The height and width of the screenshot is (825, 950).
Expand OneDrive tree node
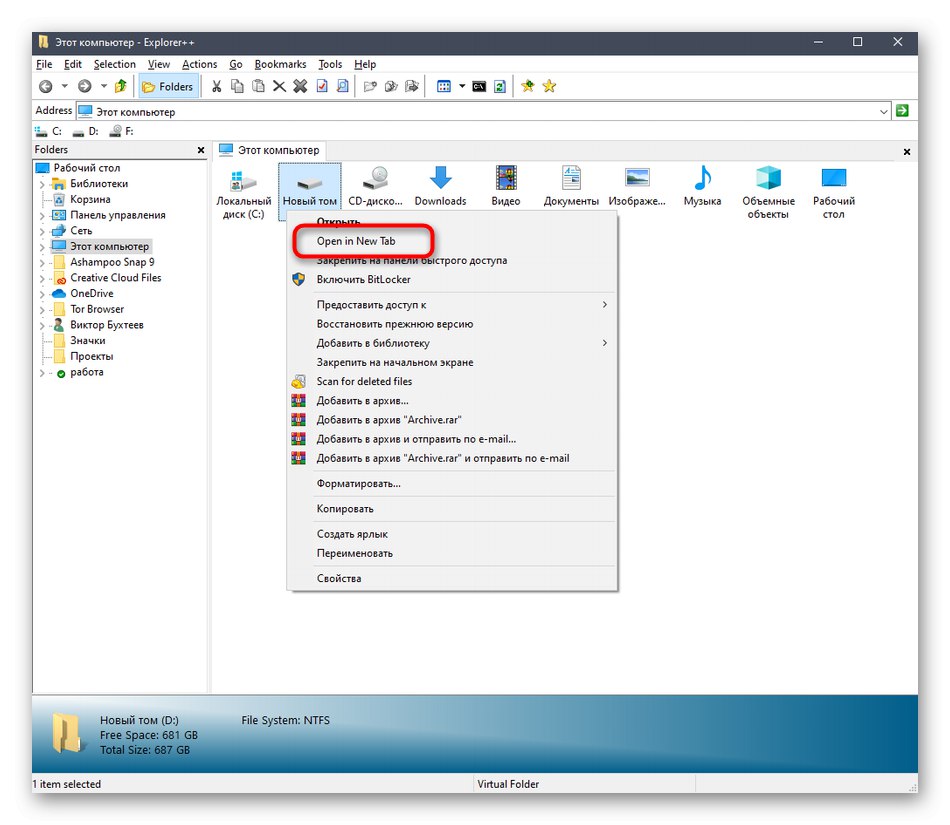pyautogui.click(x=42, y=294)
